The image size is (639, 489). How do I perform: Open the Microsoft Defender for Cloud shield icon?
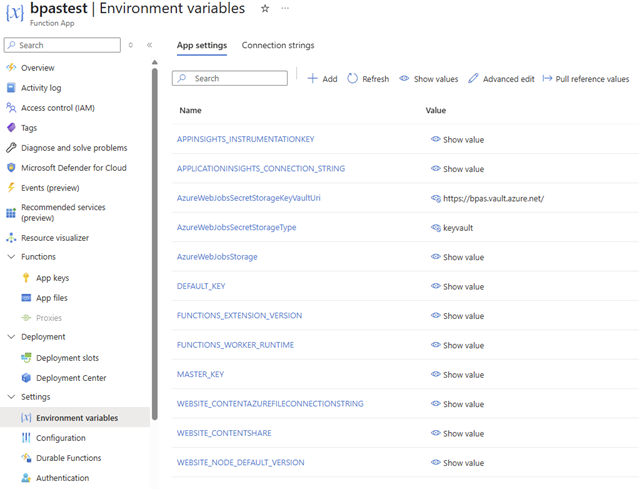(11, 167)
